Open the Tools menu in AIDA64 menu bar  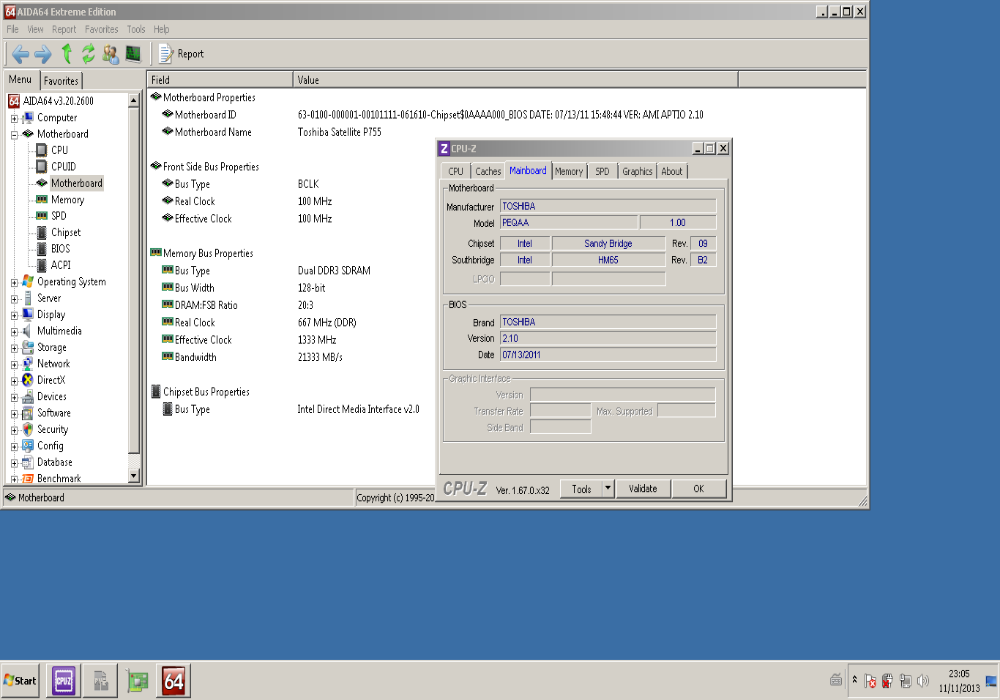coord(136,29)
